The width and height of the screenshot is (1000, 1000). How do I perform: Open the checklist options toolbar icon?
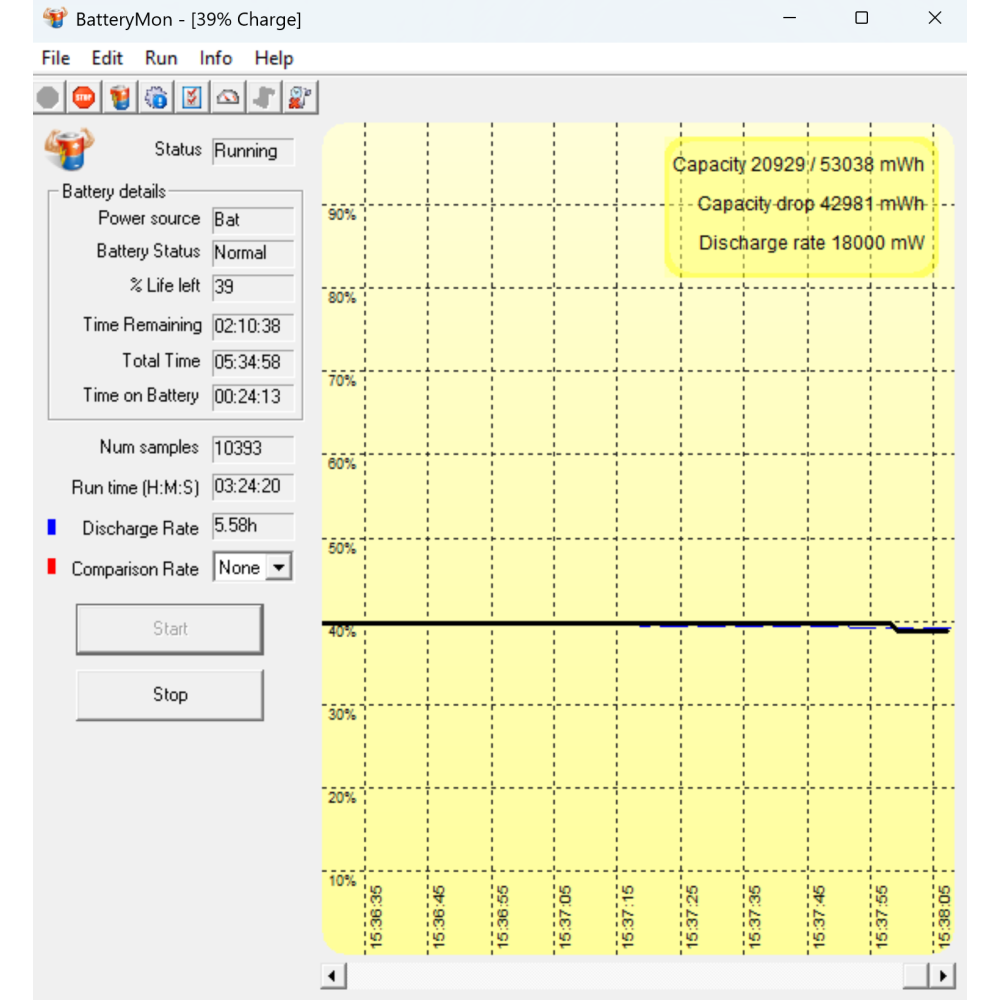click(x=192, y=97)
